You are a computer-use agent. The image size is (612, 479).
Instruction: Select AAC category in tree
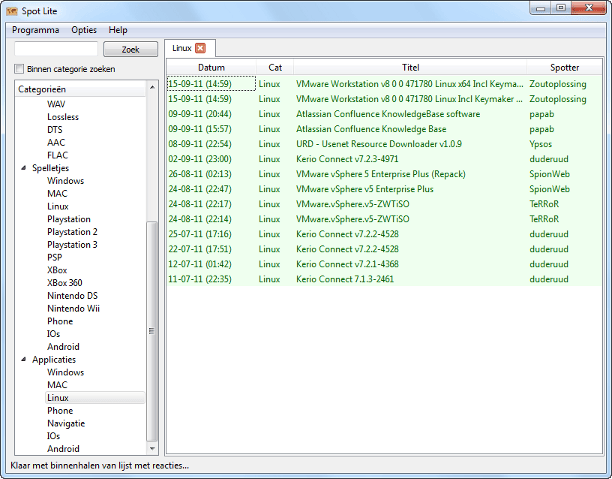click(56, 142)
